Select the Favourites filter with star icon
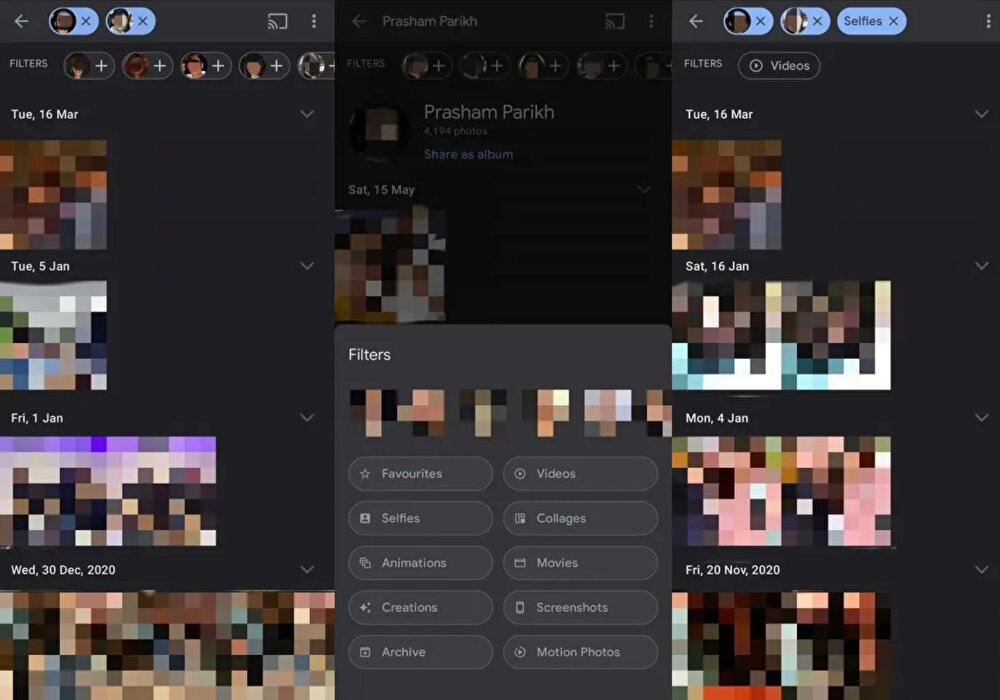 [x=420, y=474]
